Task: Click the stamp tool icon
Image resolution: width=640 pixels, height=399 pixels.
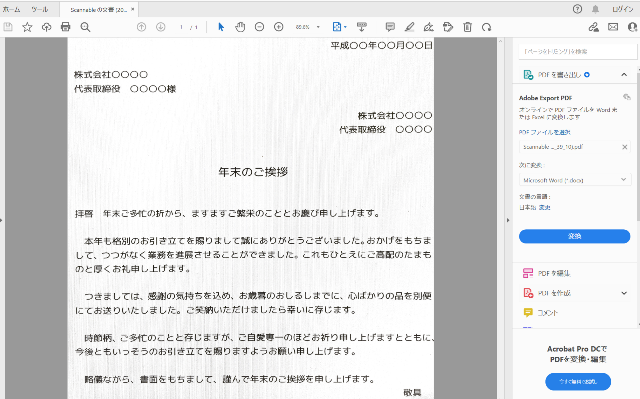Action: [448, 27]
